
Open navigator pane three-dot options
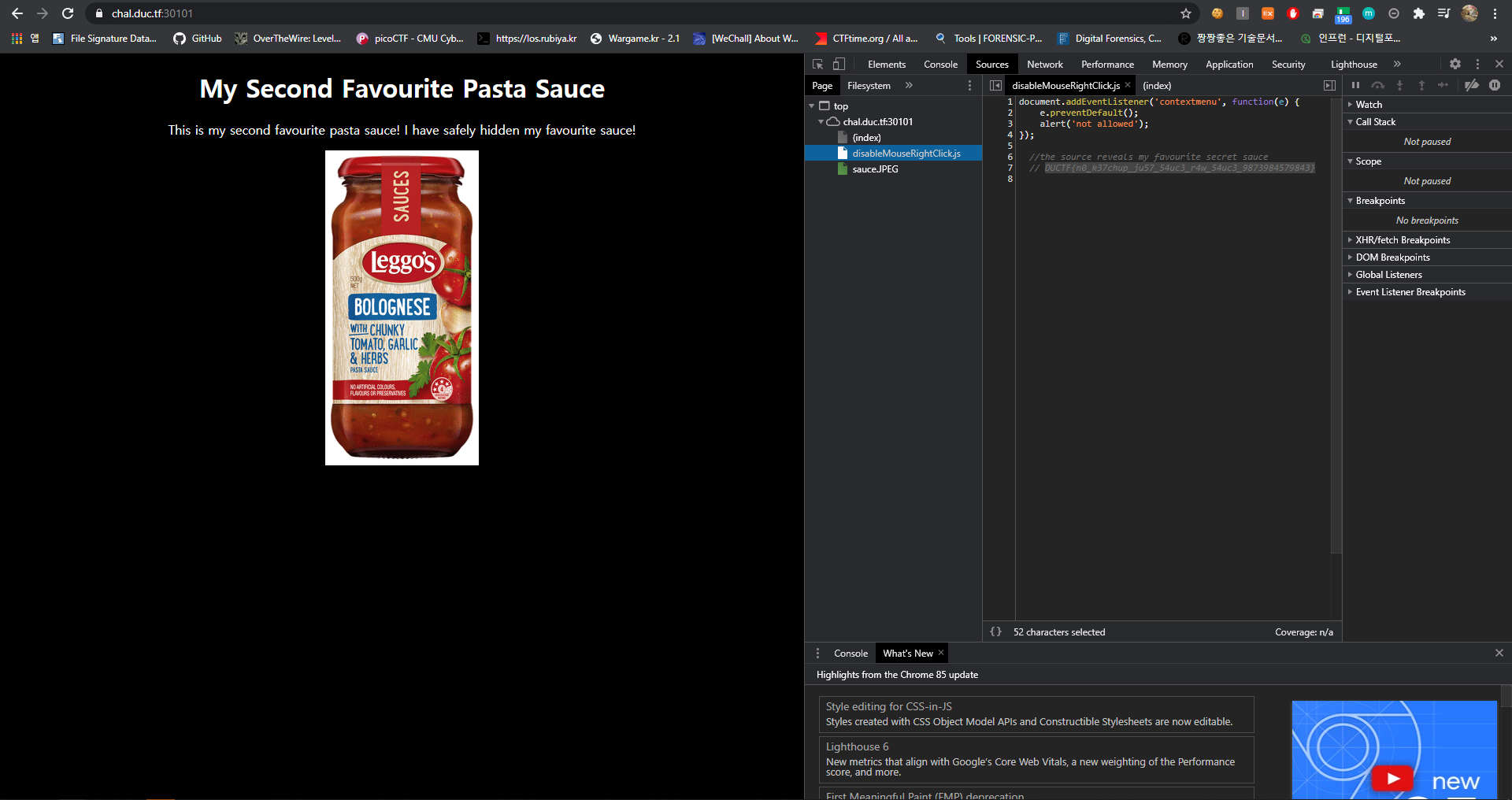click(x=969, y=86)
